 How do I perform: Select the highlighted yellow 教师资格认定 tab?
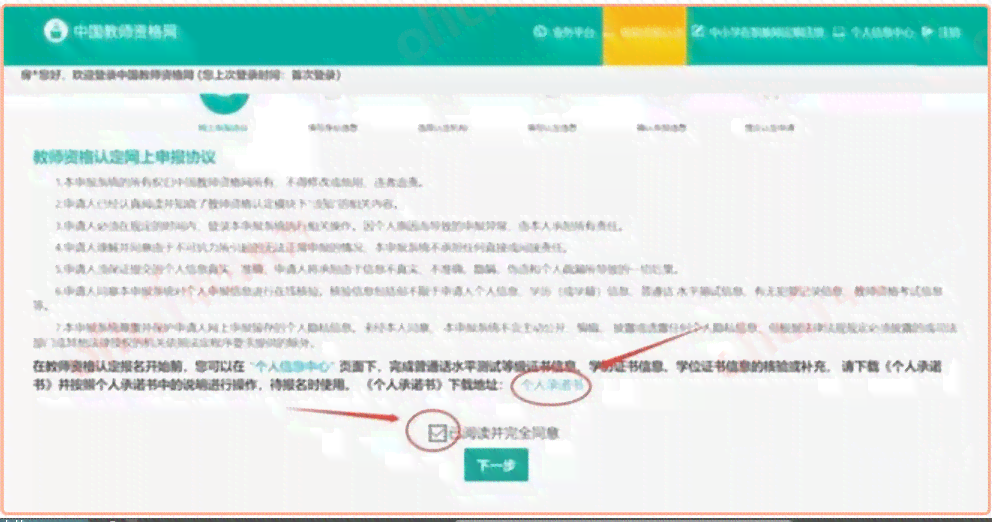pos(645,34)
